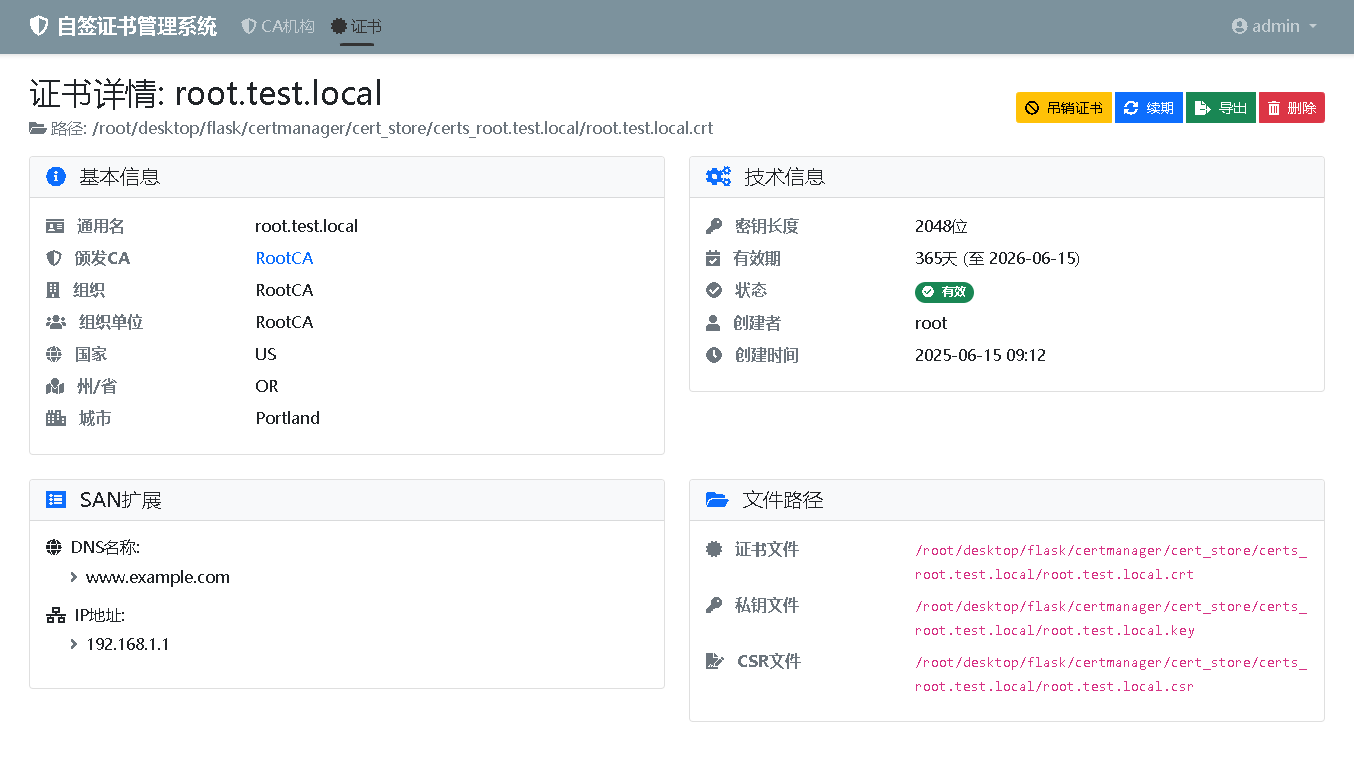This screenshot has height=779, width=1354.
Task: Click the shield logo in the navbar
Action: point(39,26)
